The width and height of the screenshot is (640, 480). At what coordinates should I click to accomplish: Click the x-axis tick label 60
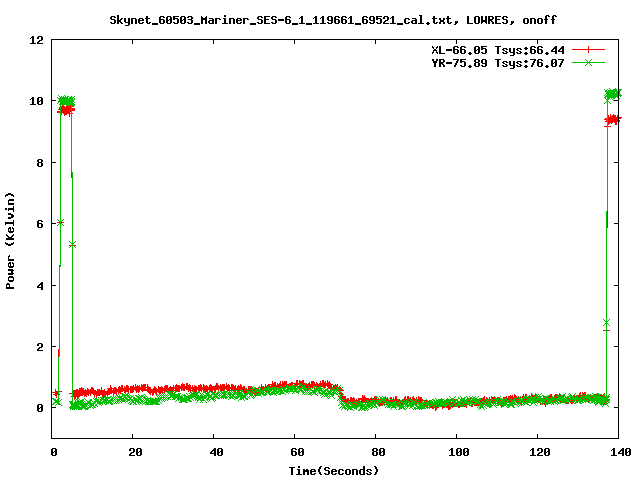pos(297,452)
